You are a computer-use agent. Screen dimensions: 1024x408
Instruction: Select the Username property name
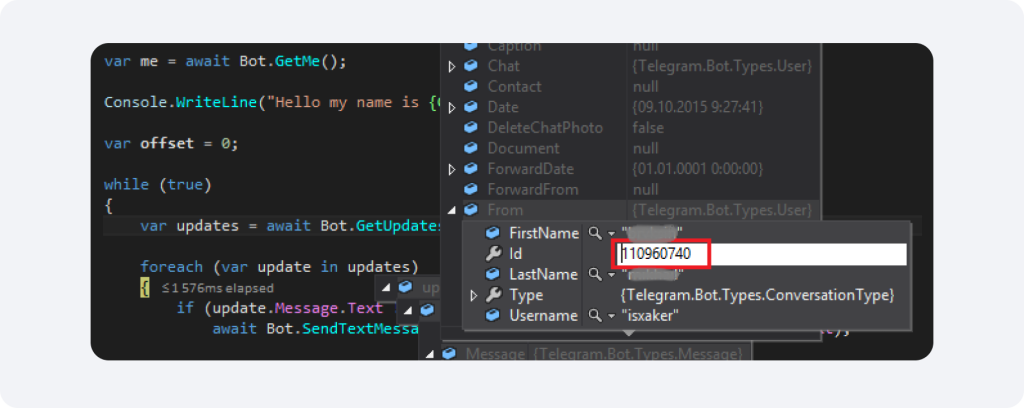pos(543,316)
